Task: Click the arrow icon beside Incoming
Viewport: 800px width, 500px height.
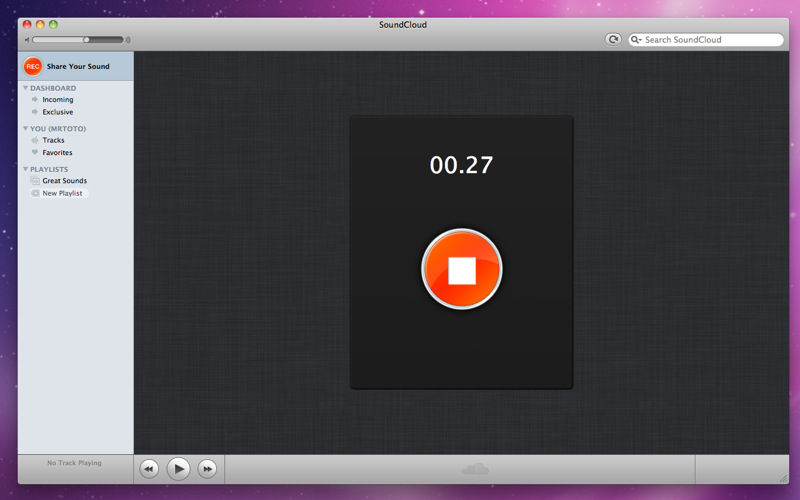Action: pos(35,99)
